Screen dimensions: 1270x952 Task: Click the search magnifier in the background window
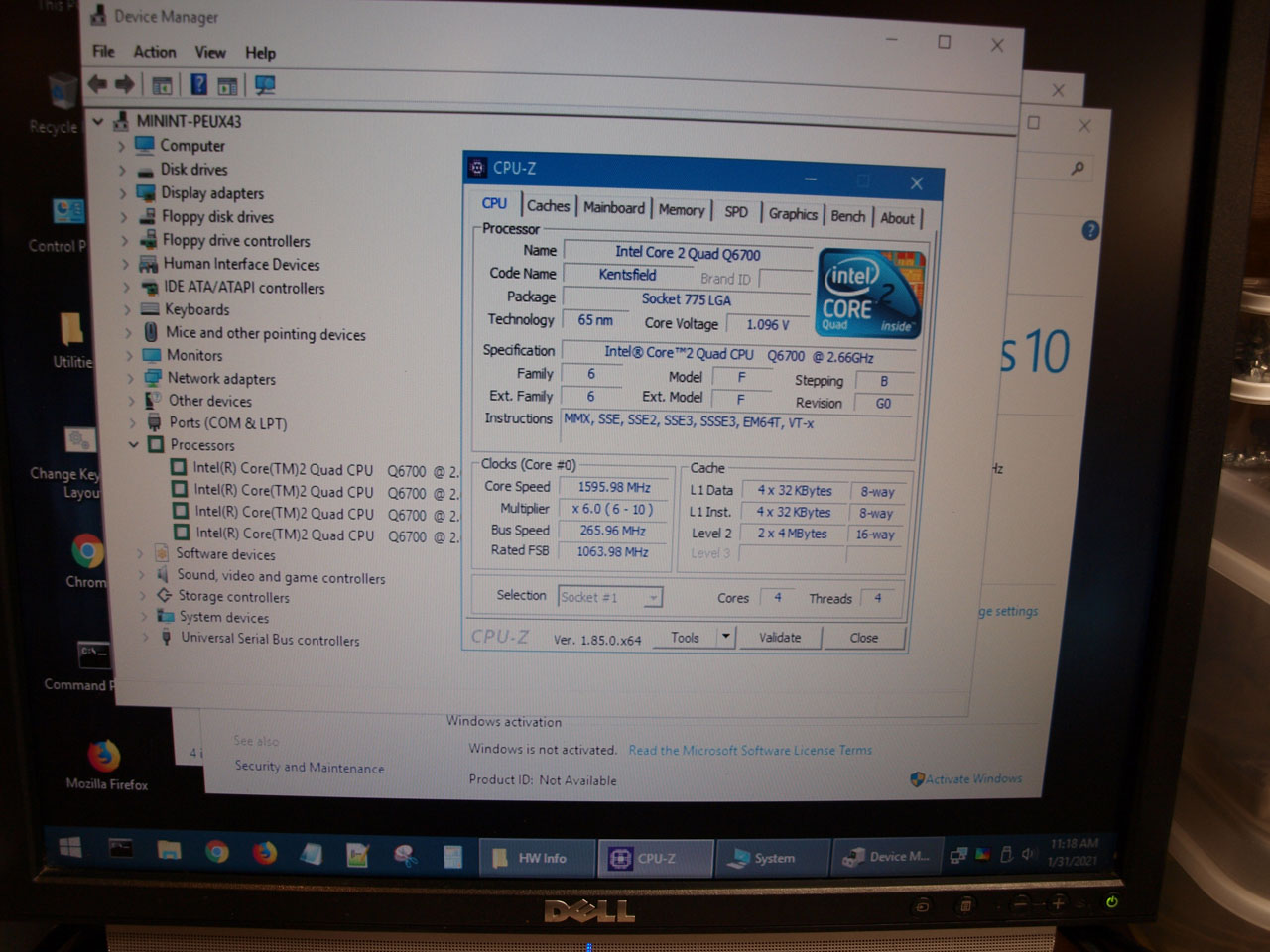tap(1078, 169)
